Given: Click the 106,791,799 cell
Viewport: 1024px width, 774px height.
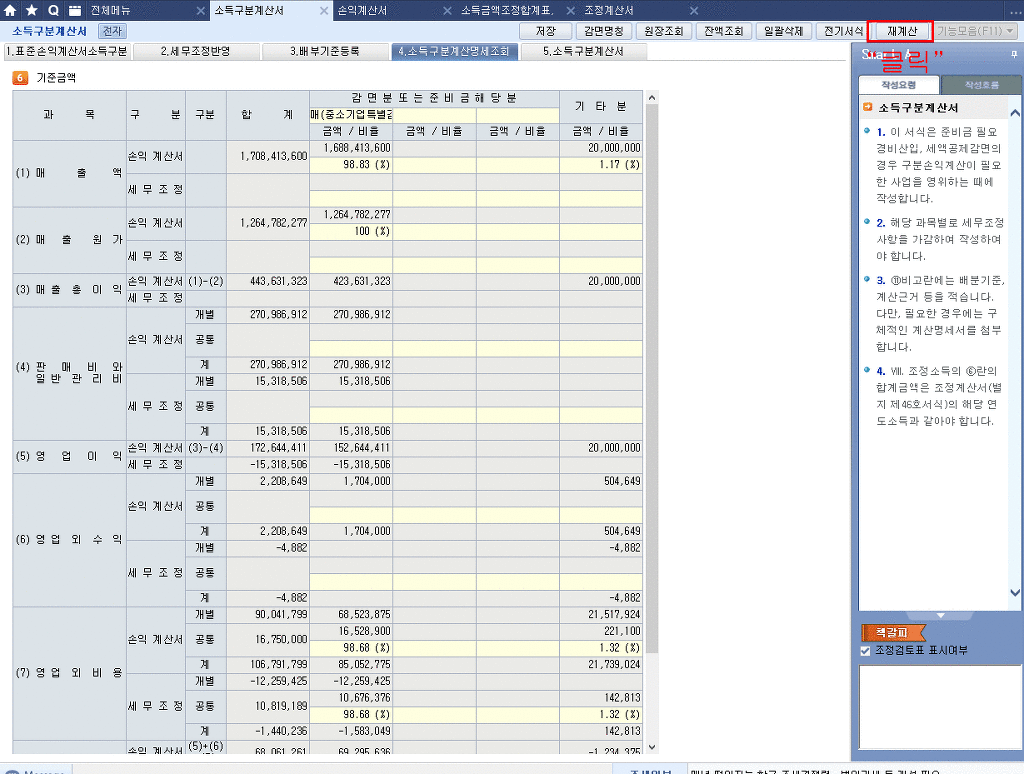Looking at the screenshot, I should tap(268, 665).
